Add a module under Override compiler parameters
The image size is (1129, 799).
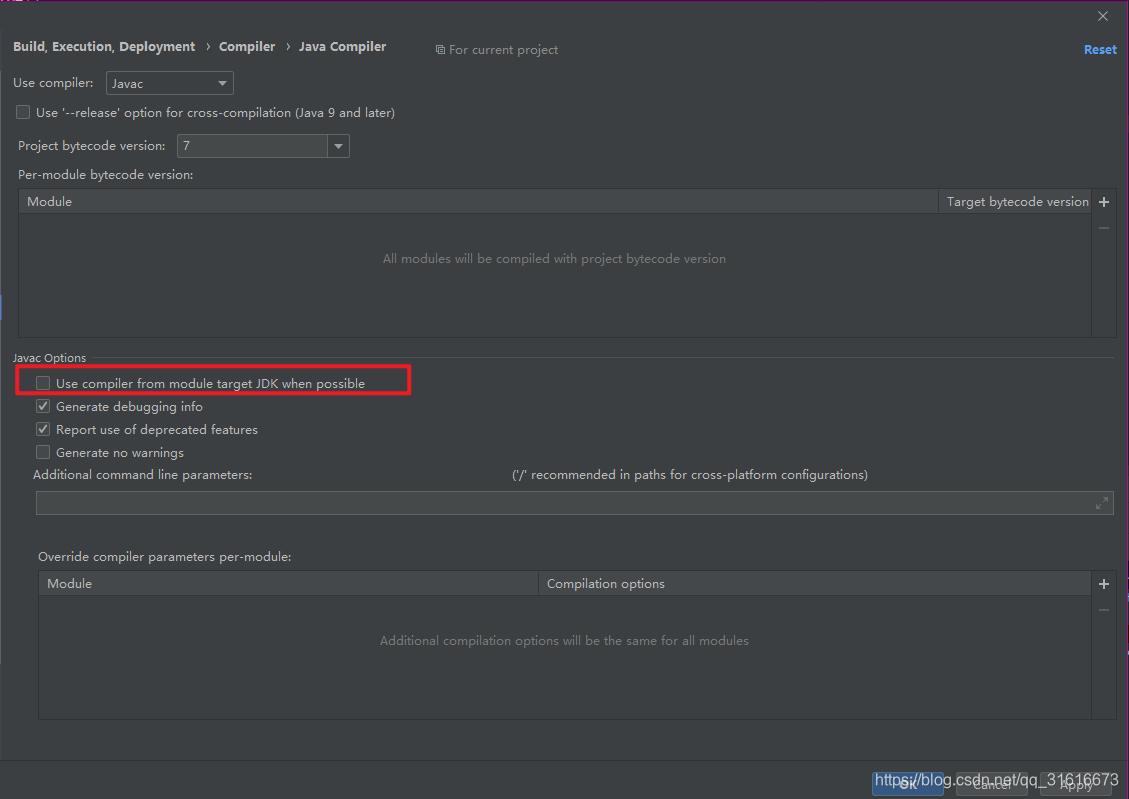(x=1103, y=583)
